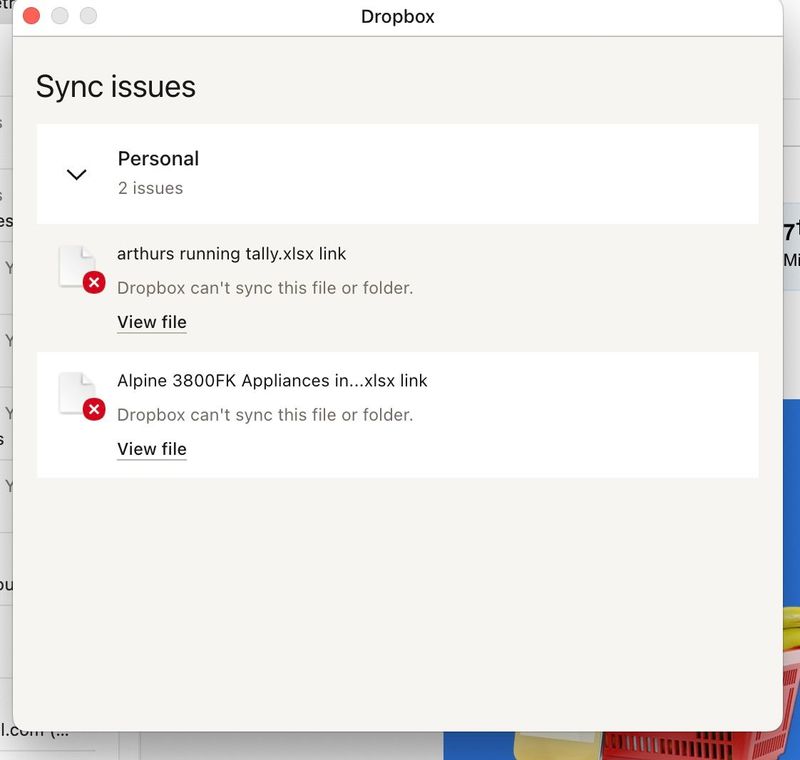Click the red error badge on arthurs running tally entry
This screenshot has height=760, width=800.
94,283
